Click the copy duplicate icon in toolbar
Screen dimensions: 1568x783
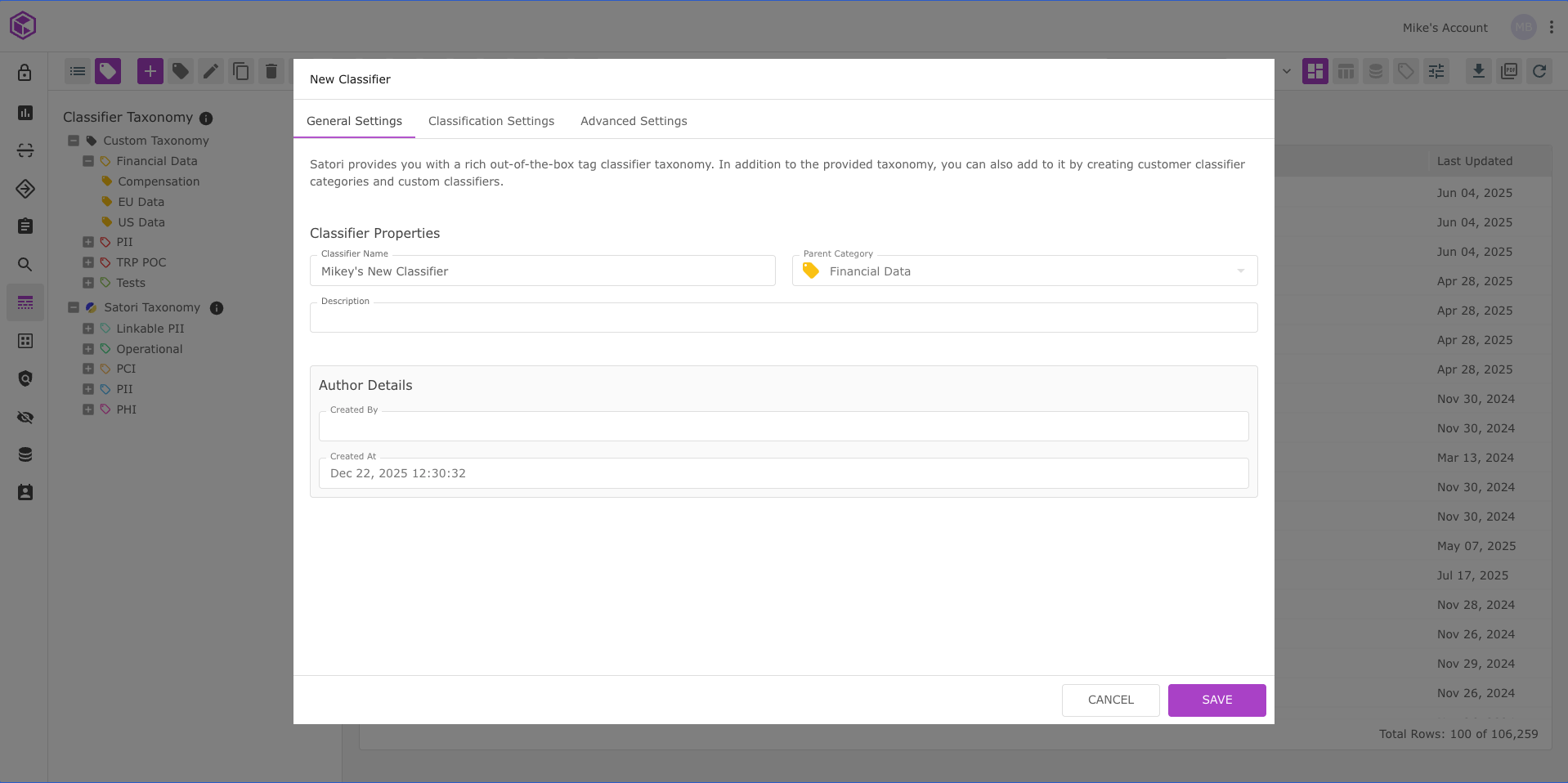pos(240,72)
